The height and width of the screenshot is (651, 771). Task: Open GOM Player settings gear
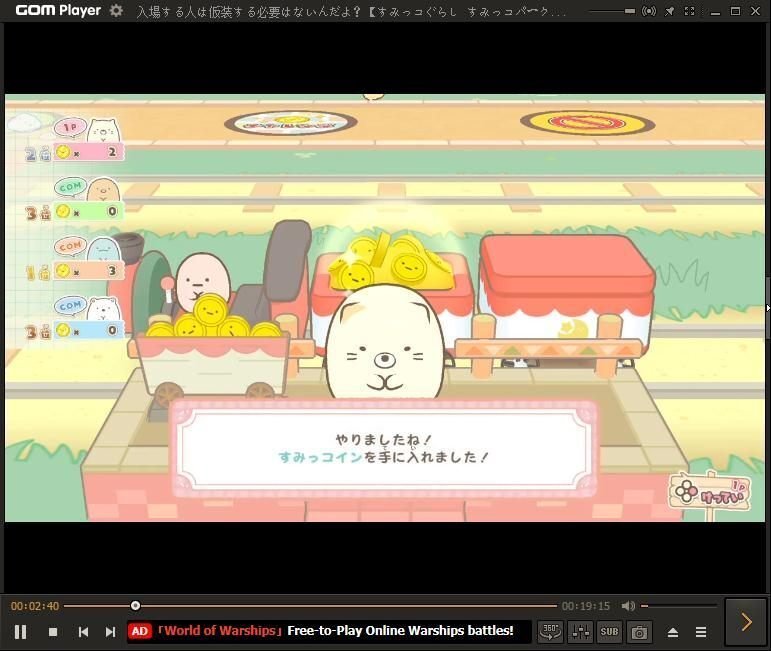[116, 10]
